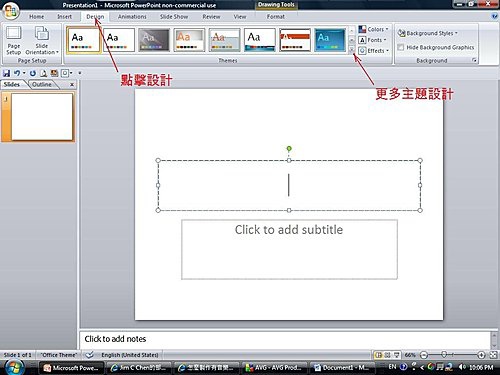500x375 pixels.
Task: Open dropdown arrow next to shapes icon
Action: 71,73
